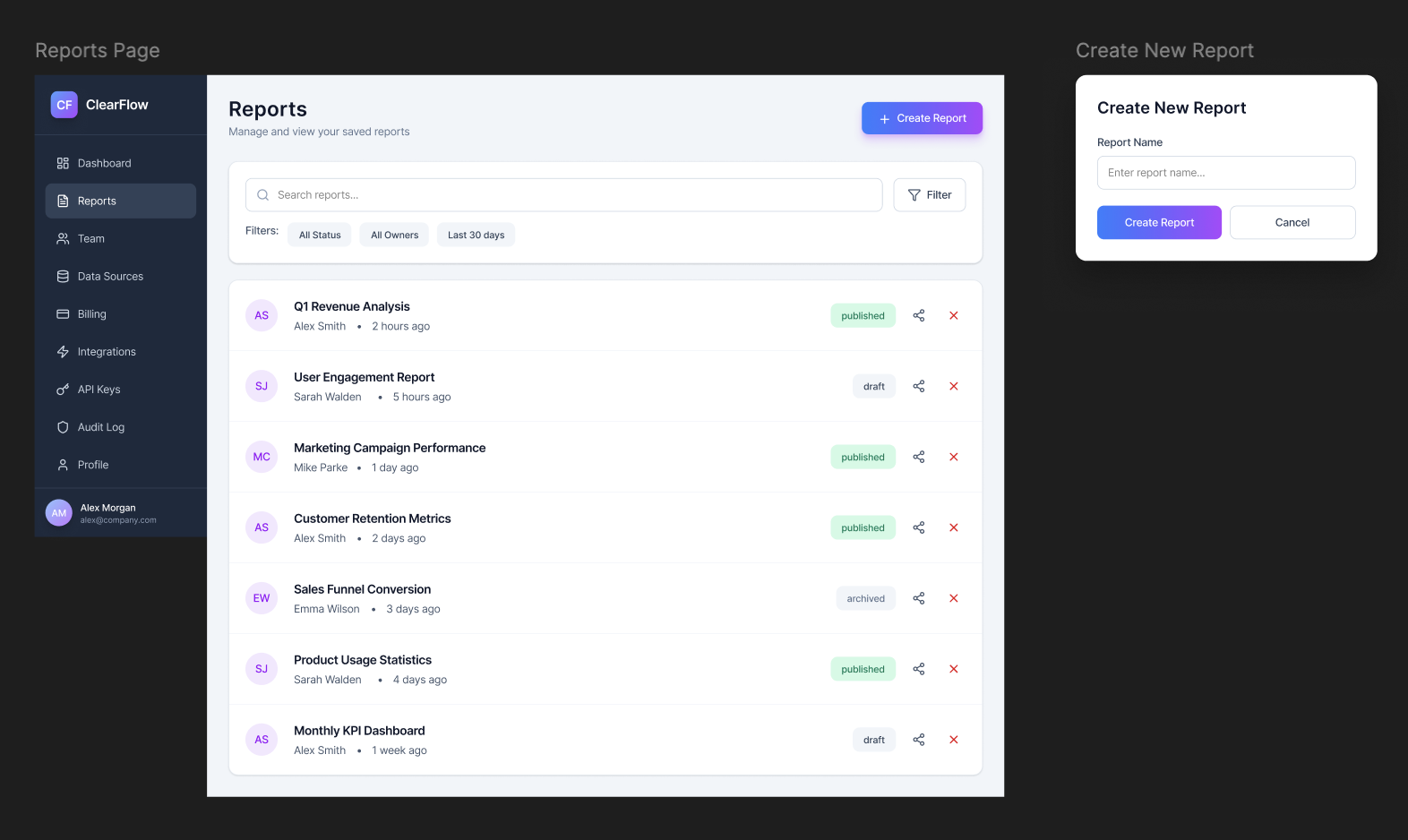This screenshot has width=1408, height=840.
Task: Click the MC avatar on Marketing Campaign row
Action: tap(262, 457)
